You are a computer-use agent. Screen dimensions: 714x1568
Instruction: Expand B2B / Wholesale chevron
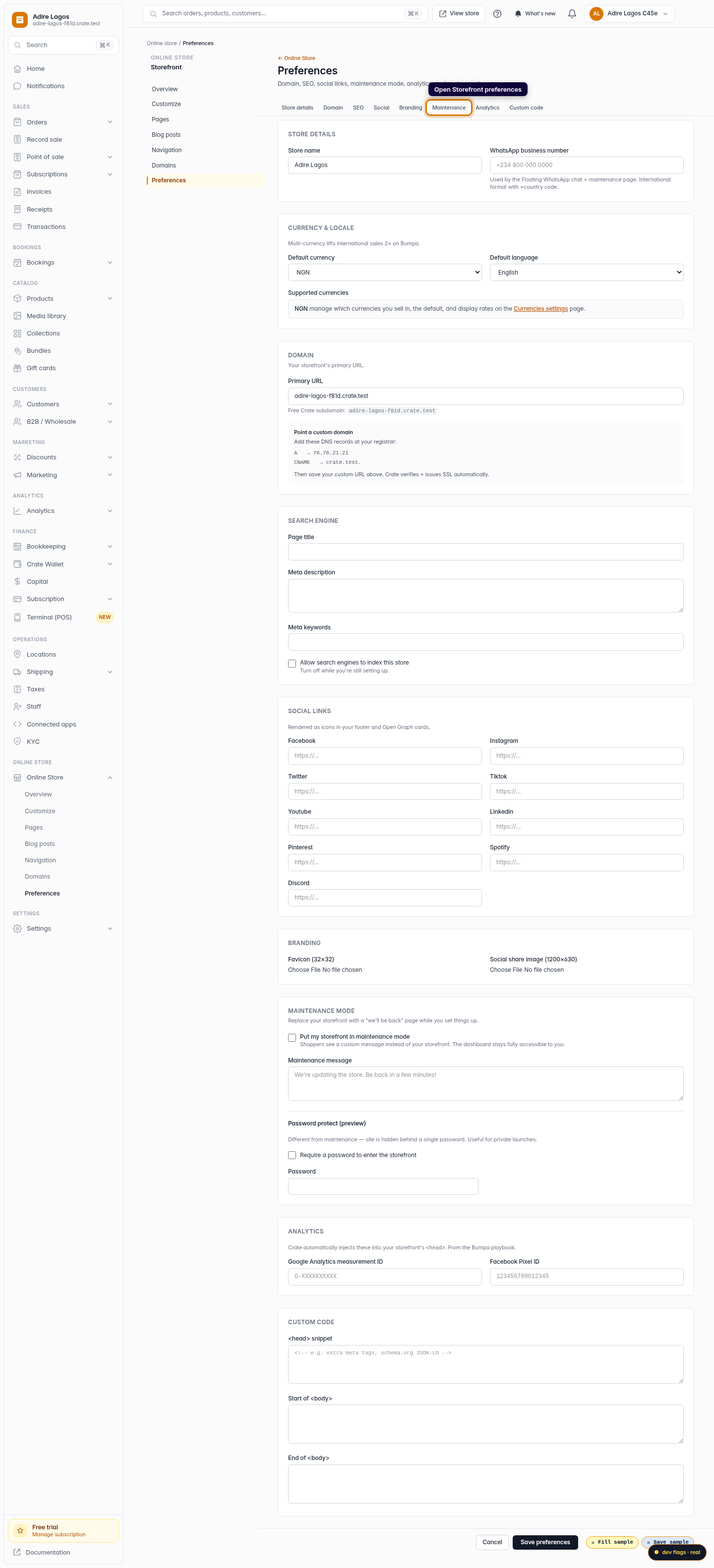110,421
